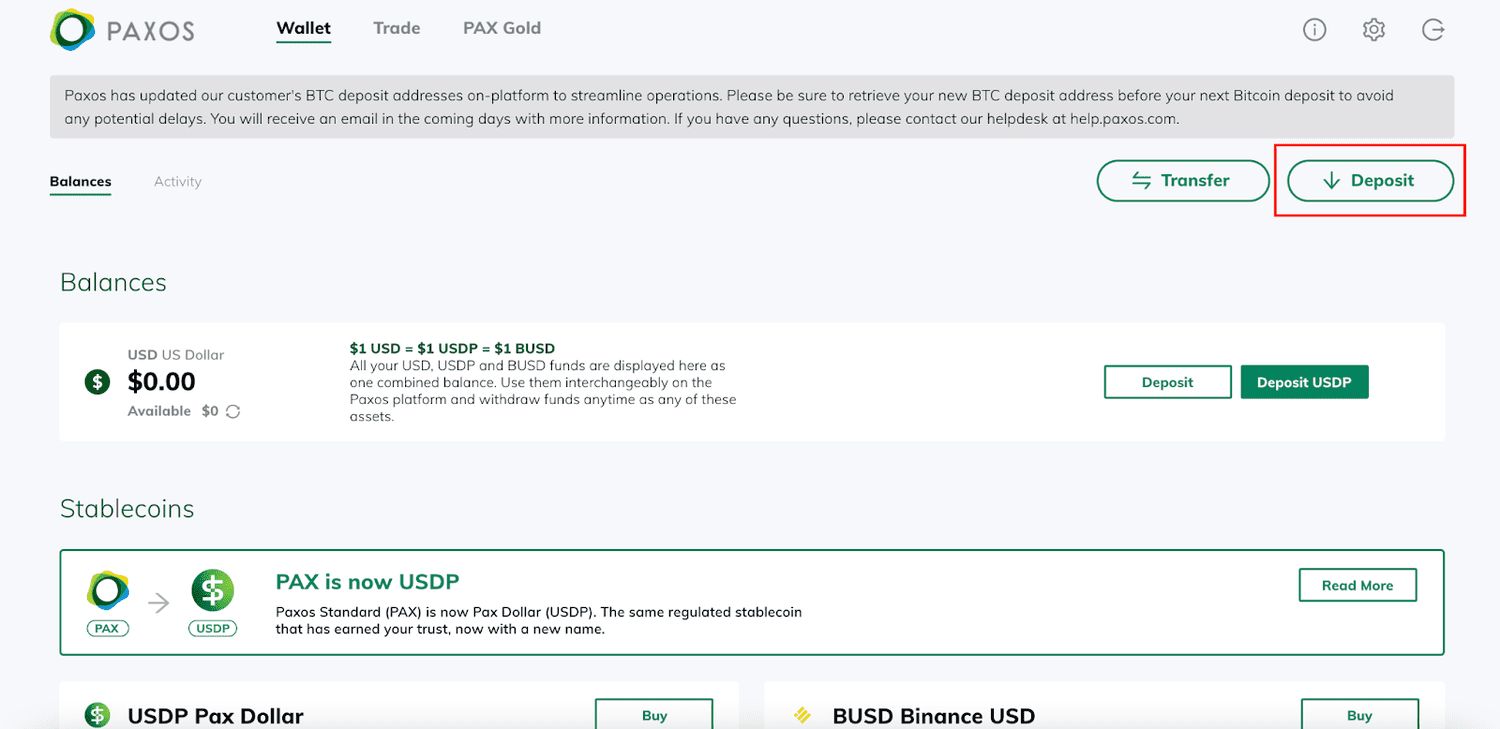Click the 'PAX is now USDP' heading
Image resolution: width=1500 pixels, height=729 pixels.
coord(367,582)
